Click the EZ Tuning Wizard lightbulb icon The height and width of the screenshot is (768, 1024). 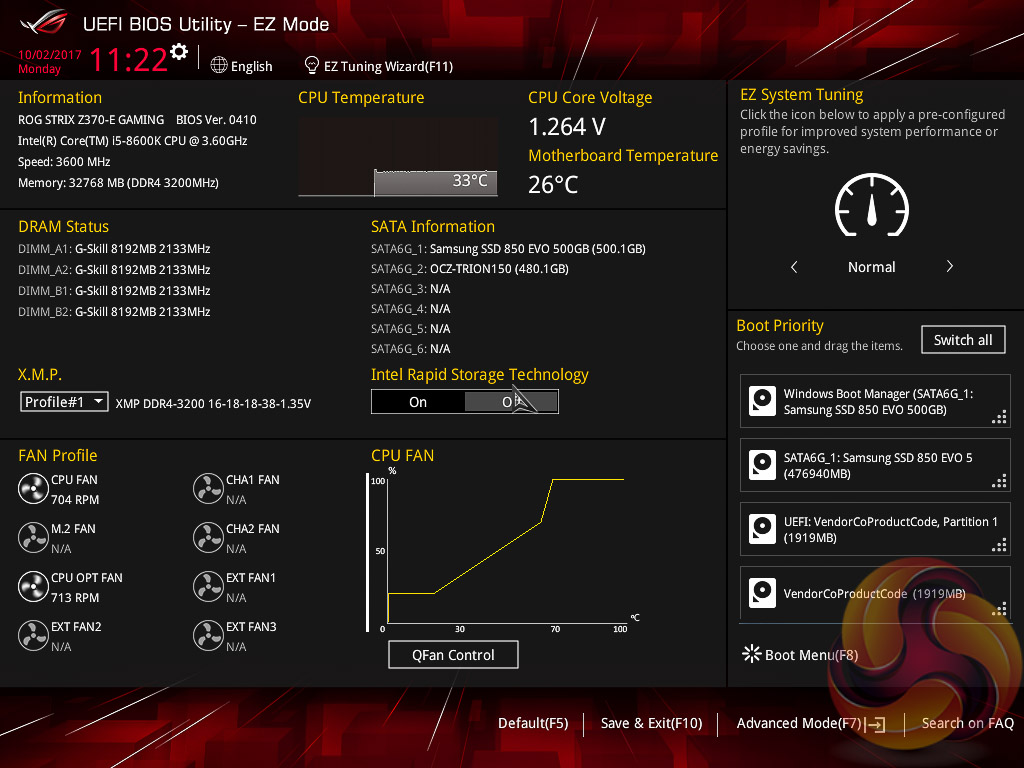click(312, 65)
